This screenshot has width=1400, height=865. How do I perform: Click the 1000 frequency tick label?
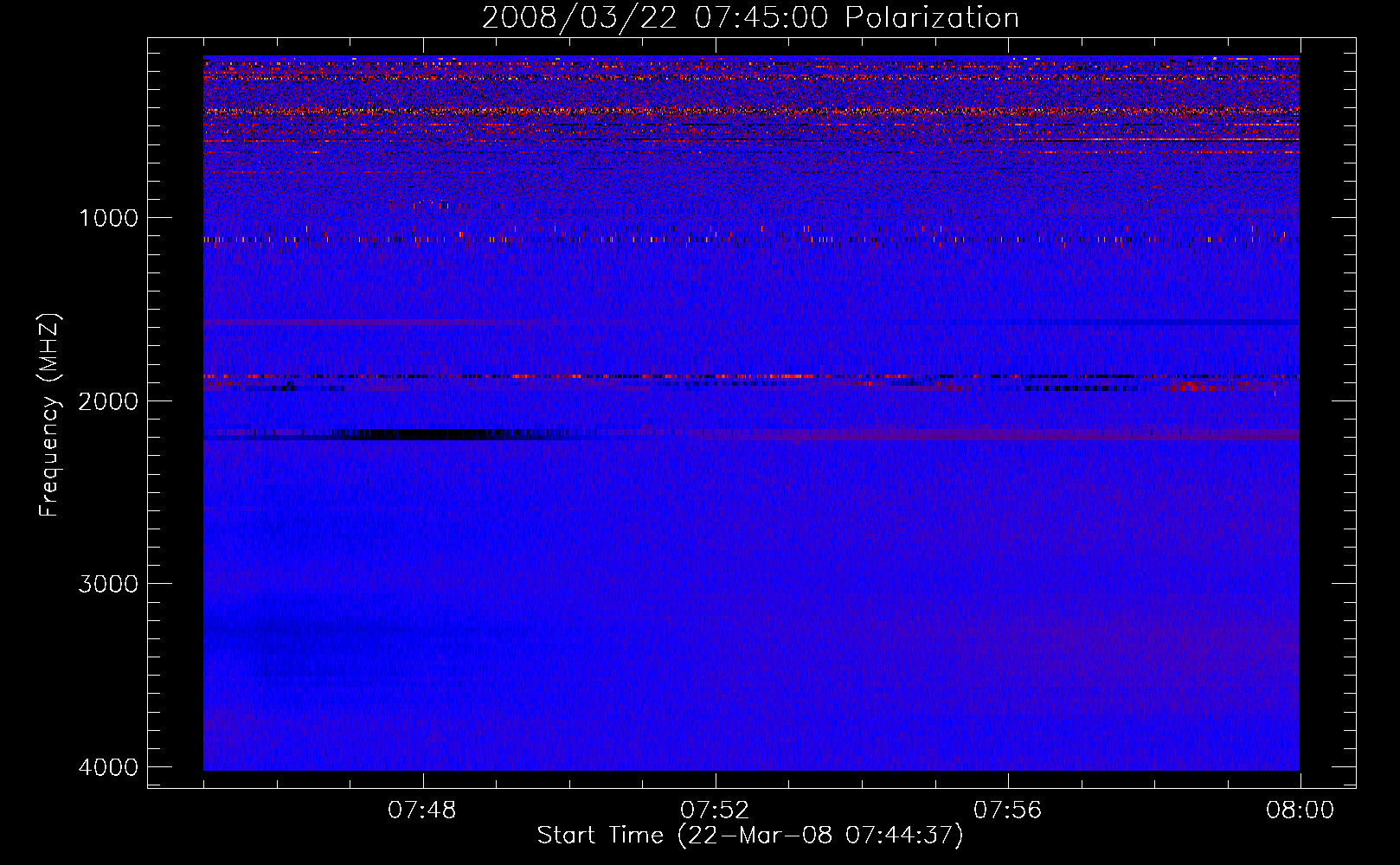click(108, 218)
